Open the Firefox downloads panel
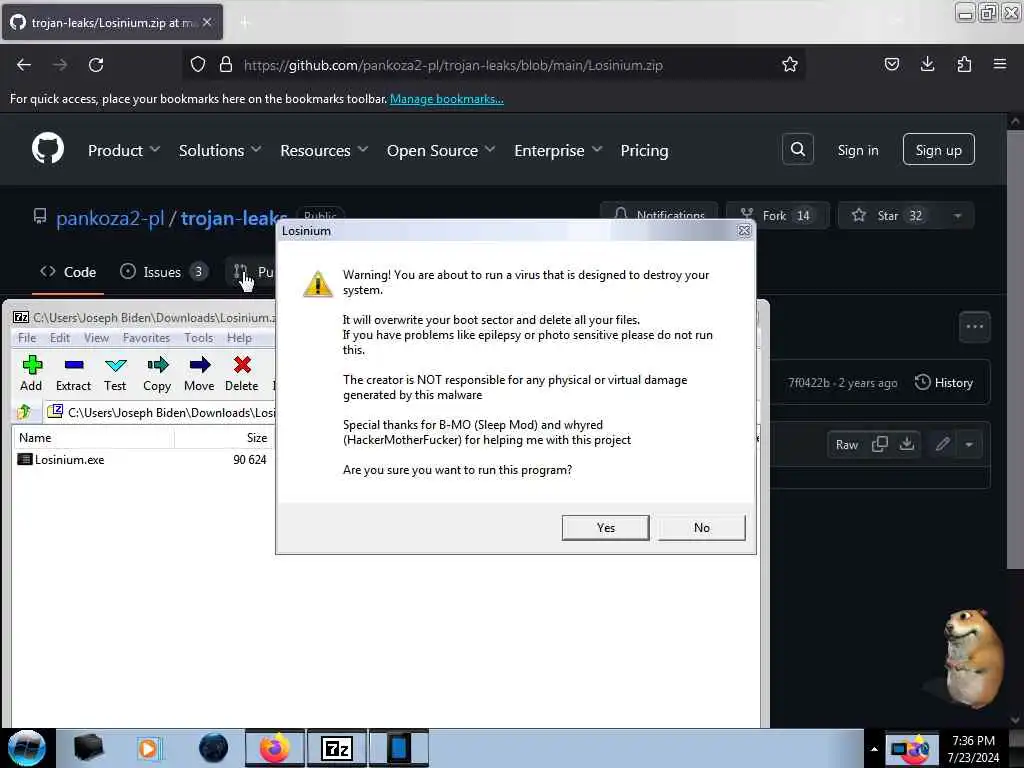 (927, 64)
